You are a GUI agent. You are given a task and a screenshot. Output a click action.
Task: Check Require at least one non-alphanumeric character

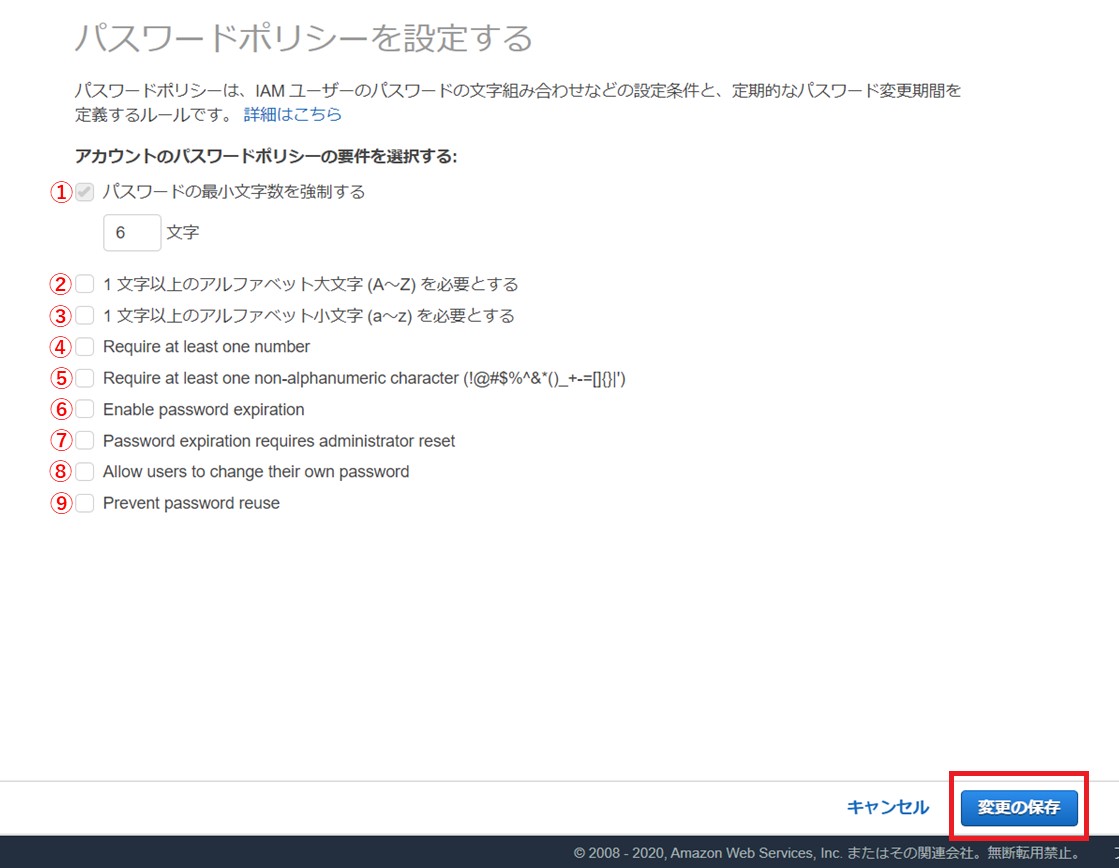tap(84, 378)
